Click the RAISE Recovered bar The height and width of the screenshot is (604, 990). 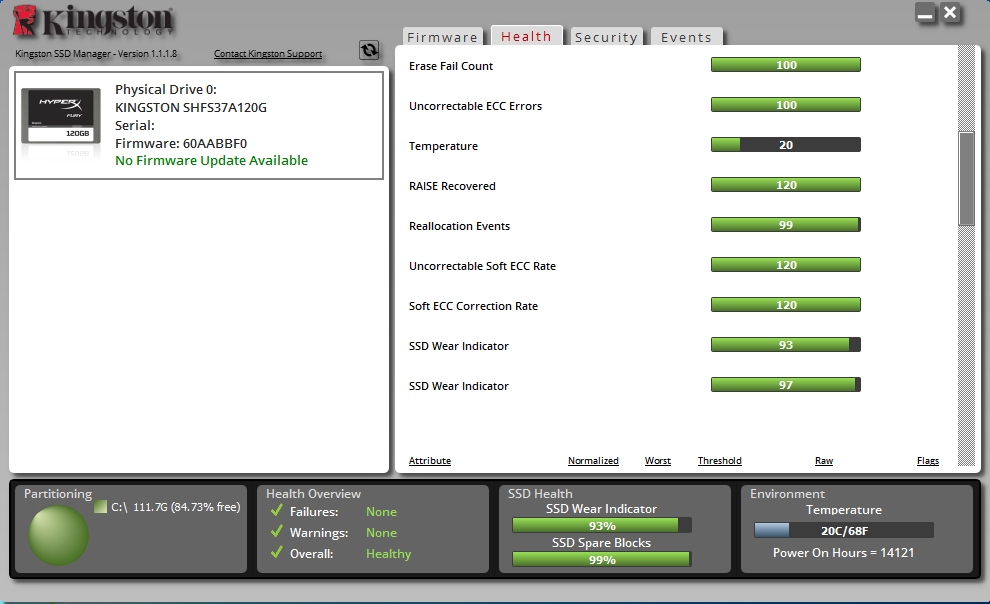785,185
